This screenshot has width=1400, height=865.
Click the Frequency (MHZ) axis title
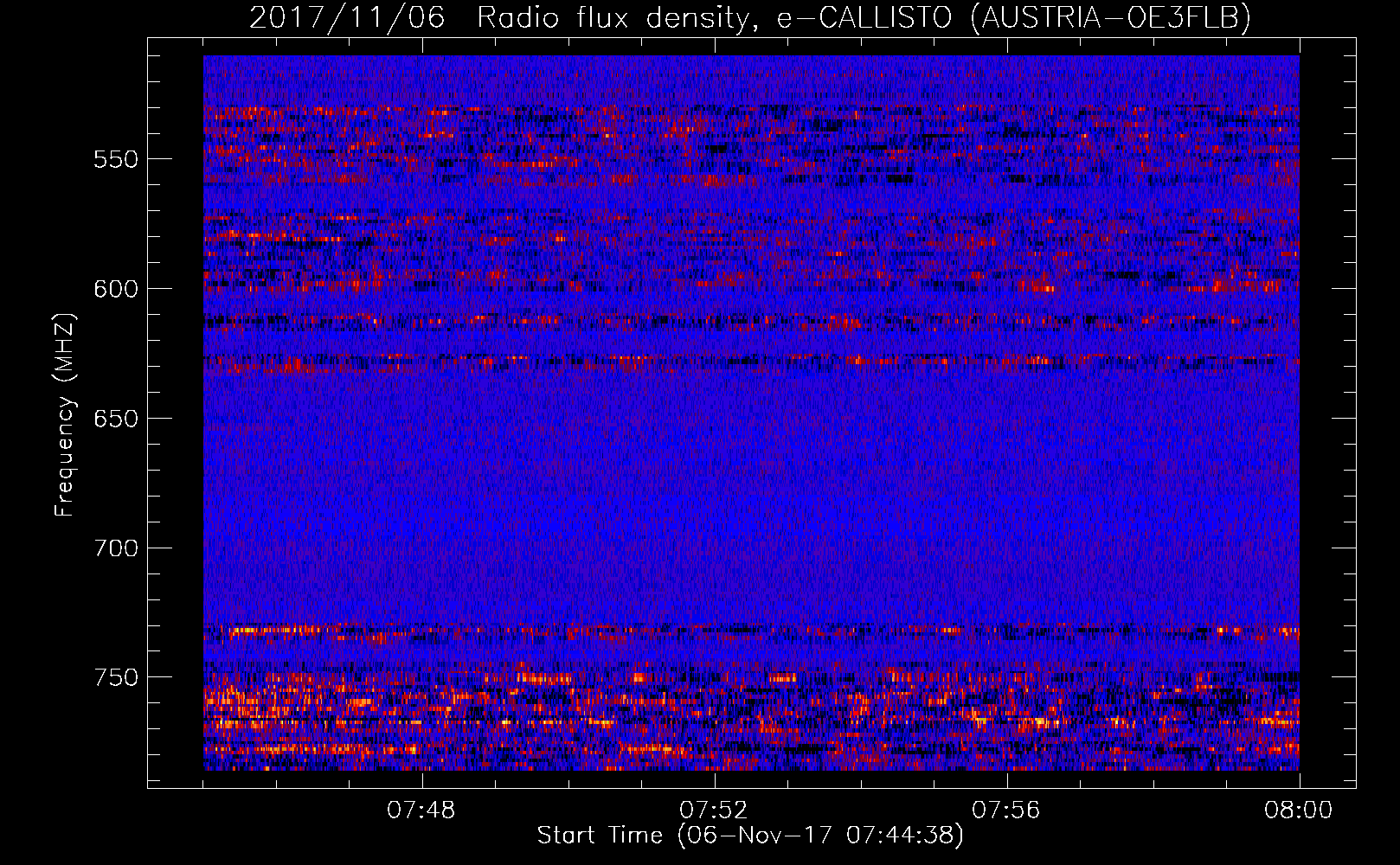65,414
